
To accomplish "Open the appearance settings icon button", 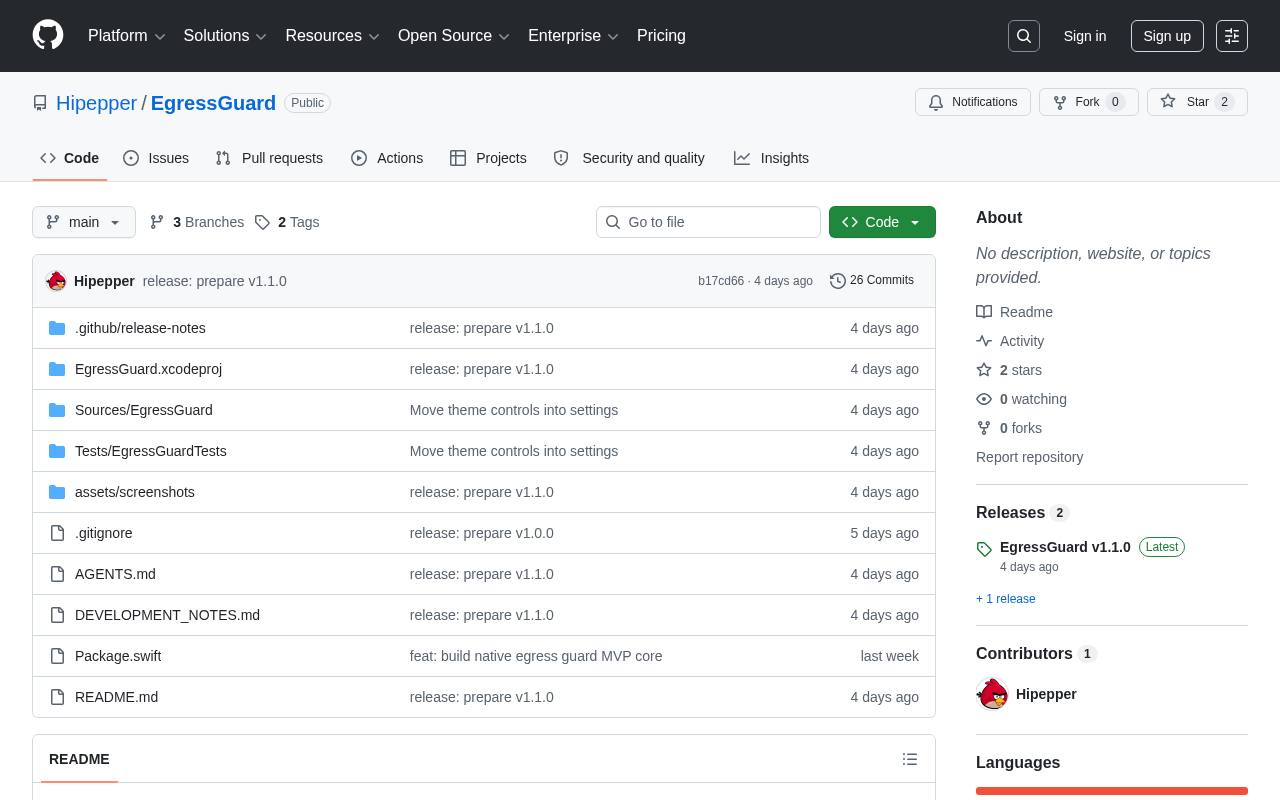I will (x=1232, y=36).
